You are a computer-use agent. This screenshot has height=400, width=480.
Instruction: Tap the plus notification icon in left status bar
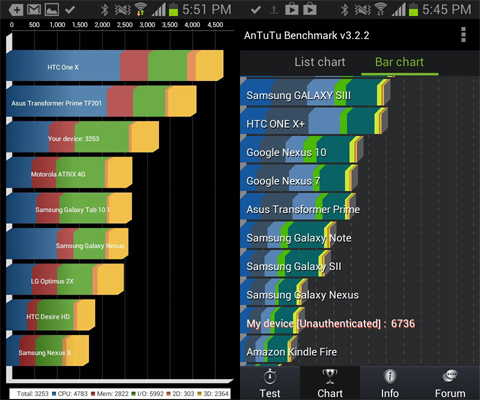16,10
